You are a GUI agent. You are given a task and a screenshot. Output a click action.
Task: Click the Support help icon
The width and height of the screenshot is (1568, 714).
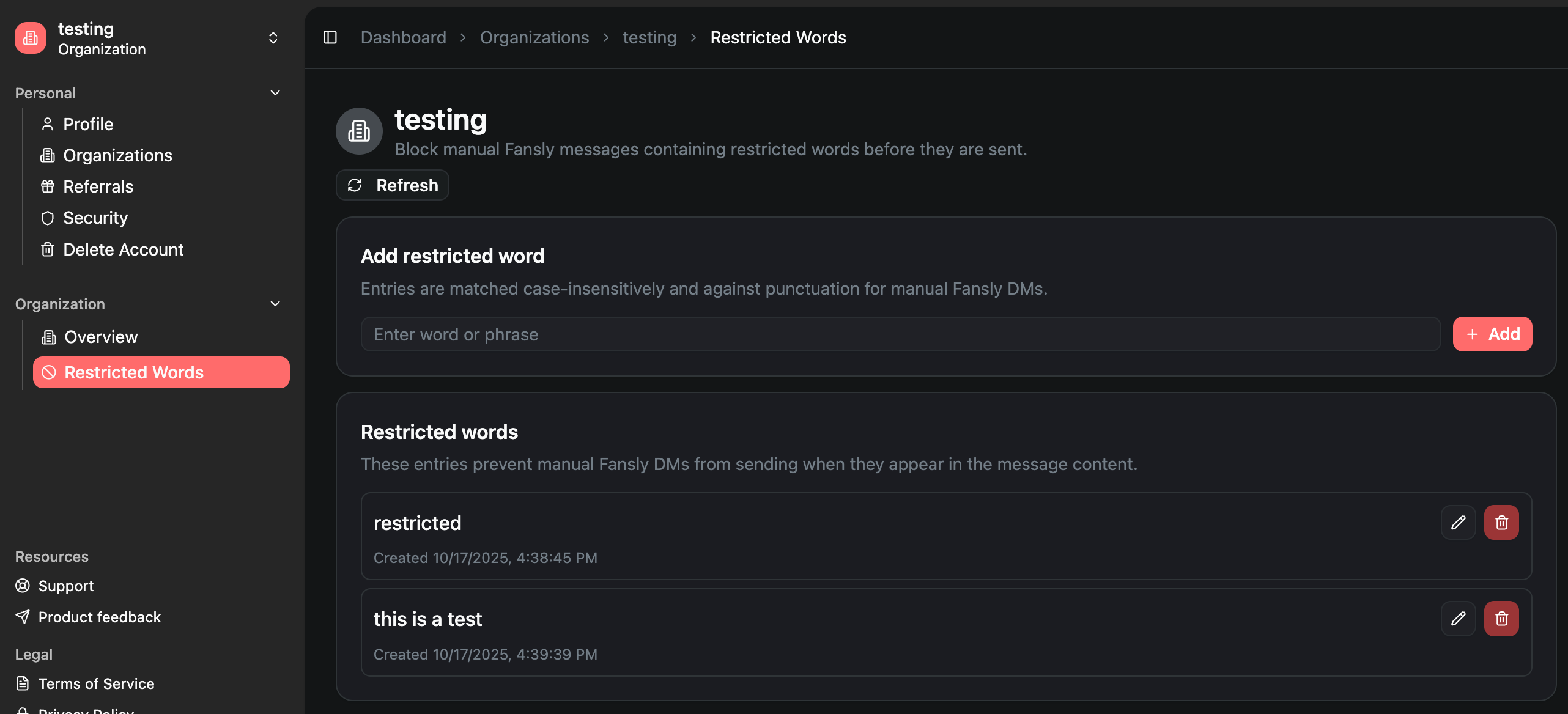point(22,586)
